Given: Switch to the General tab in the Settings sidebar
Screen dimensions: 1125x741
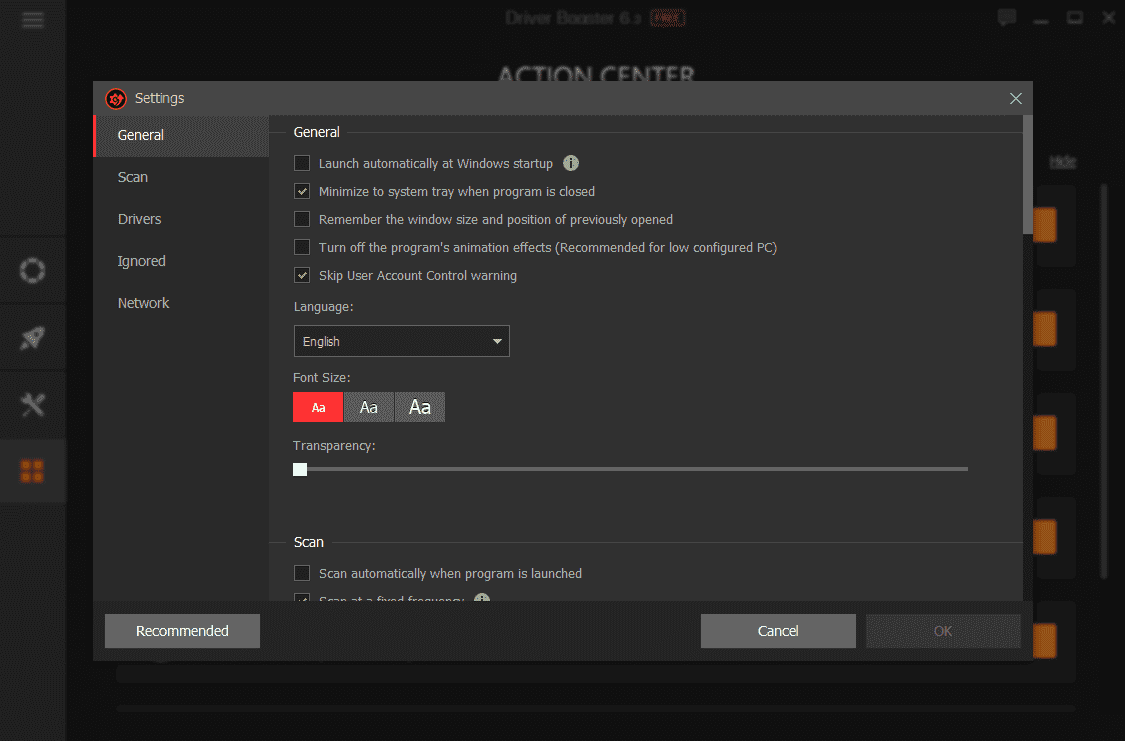Looking at the screenshot, I should click(x=182, y=135).
